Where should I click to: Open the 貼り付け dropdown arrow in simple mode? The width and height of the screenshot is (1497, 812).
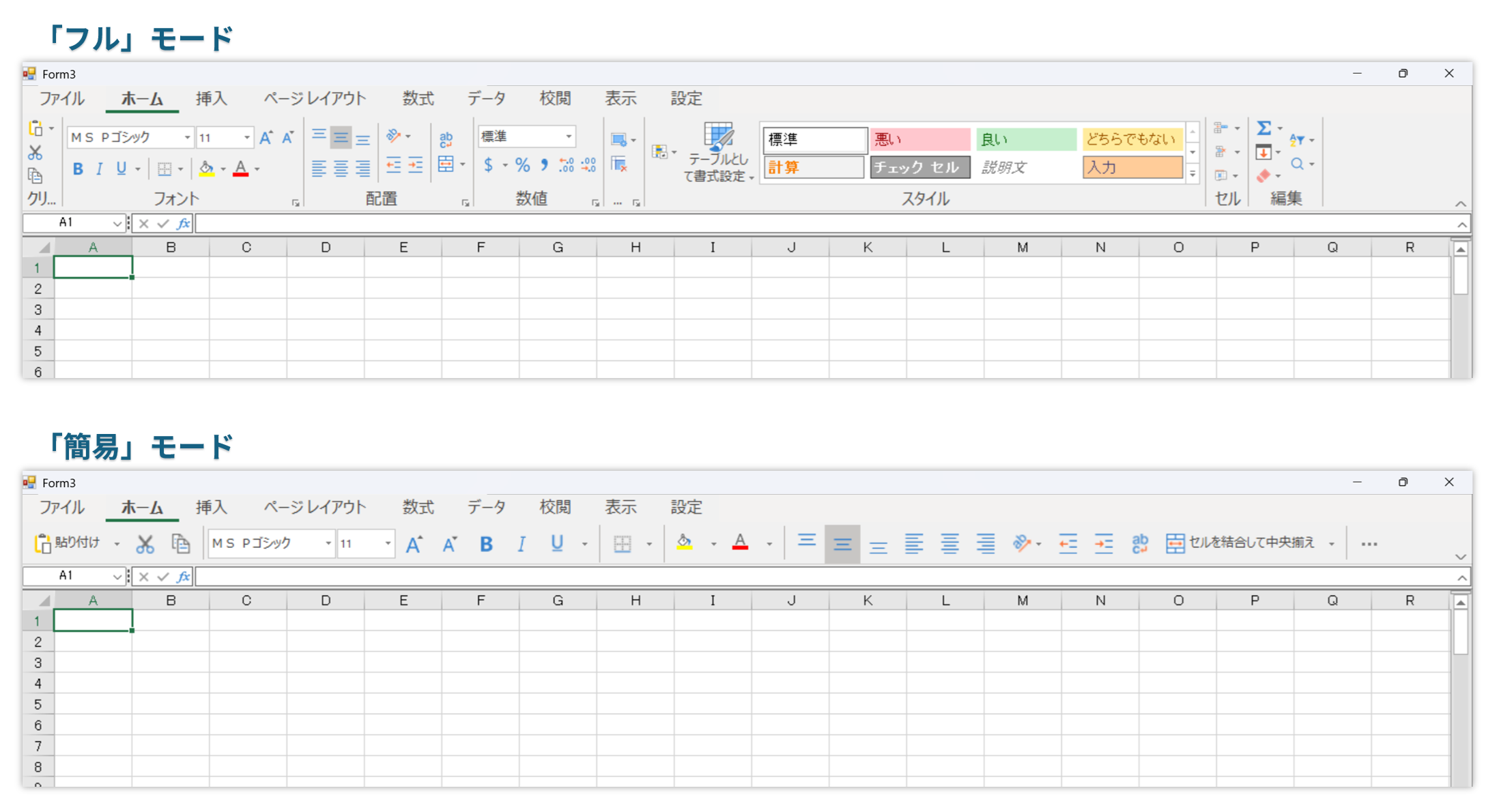coord(117,544)
